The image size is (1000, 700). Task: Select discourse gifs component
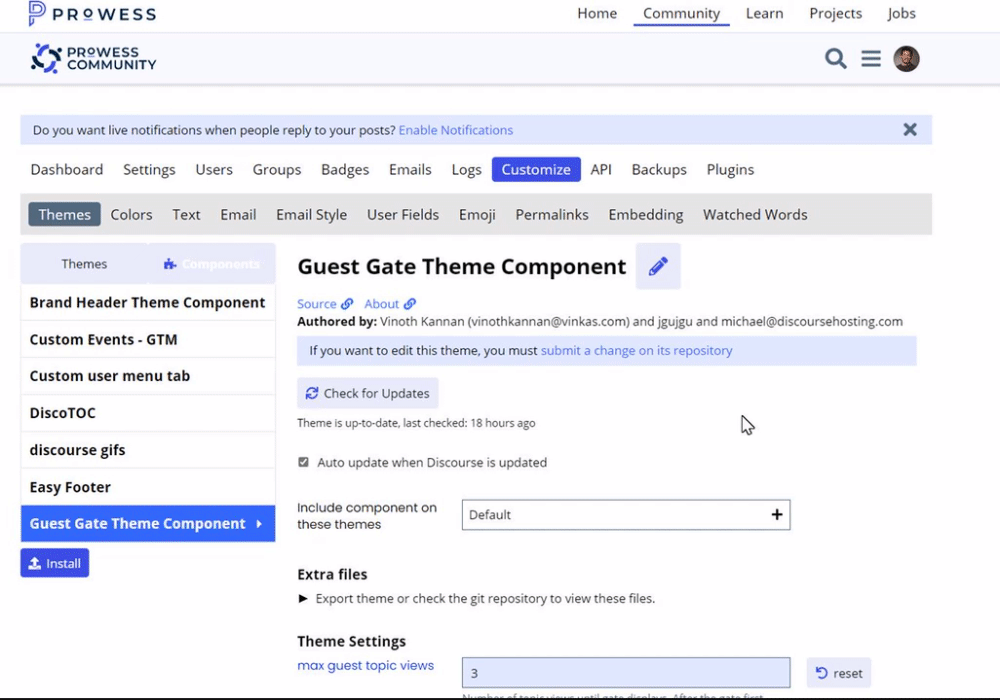(x=148, y=450)
